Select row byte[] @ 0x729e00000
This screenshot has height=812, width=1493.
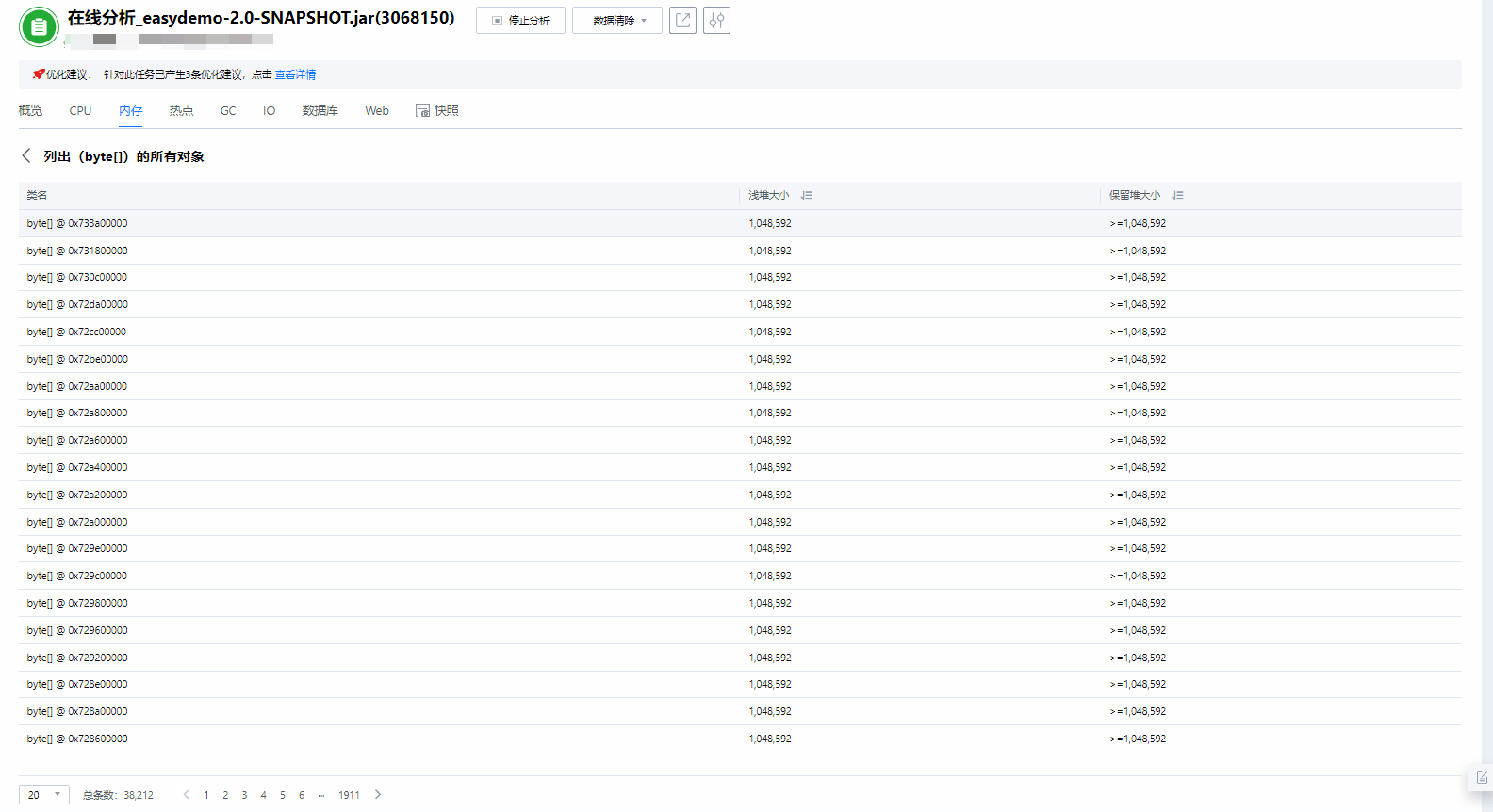point(740,548)
